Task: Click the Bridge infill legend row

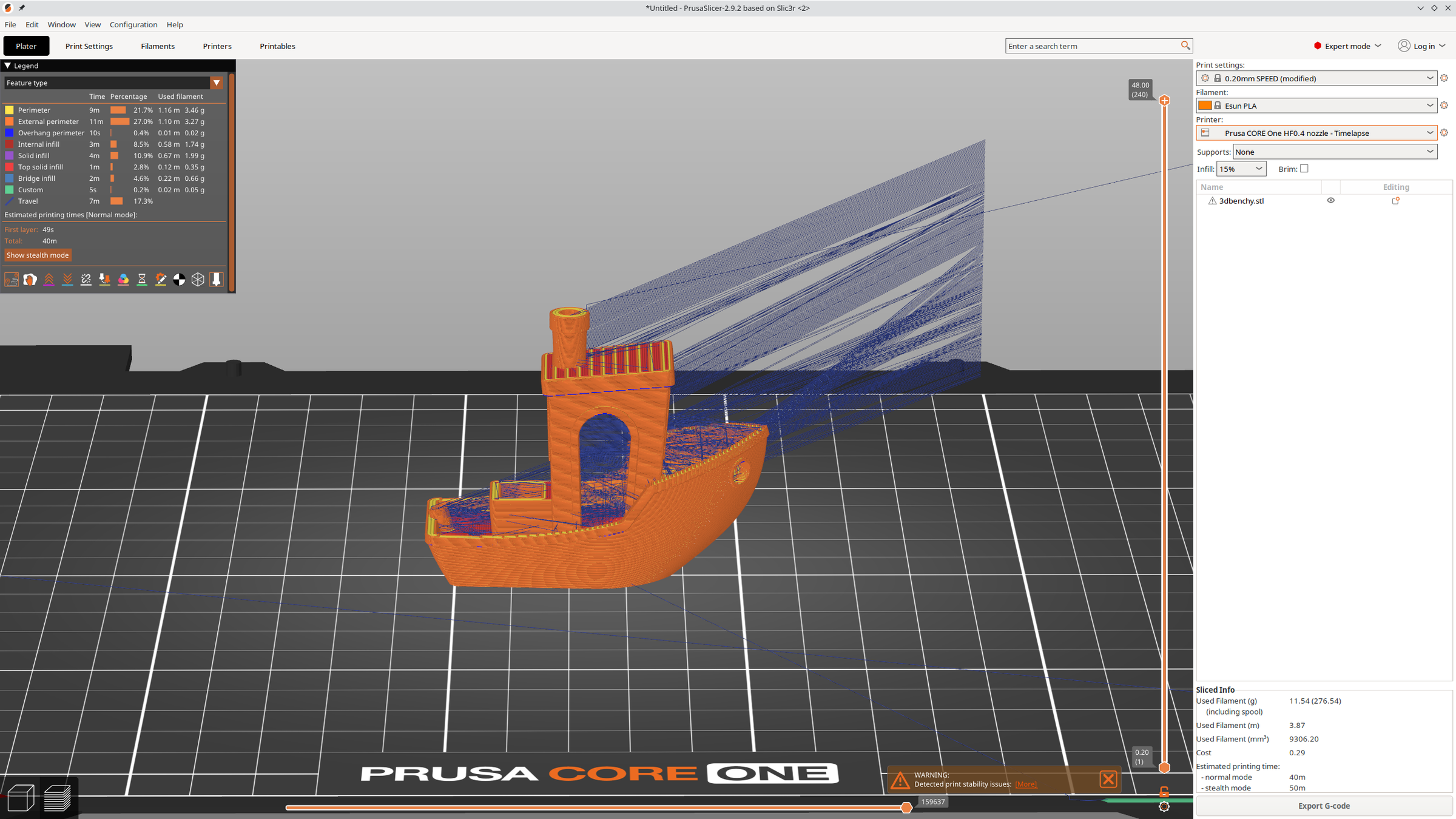Action: (x=114, y=178)
